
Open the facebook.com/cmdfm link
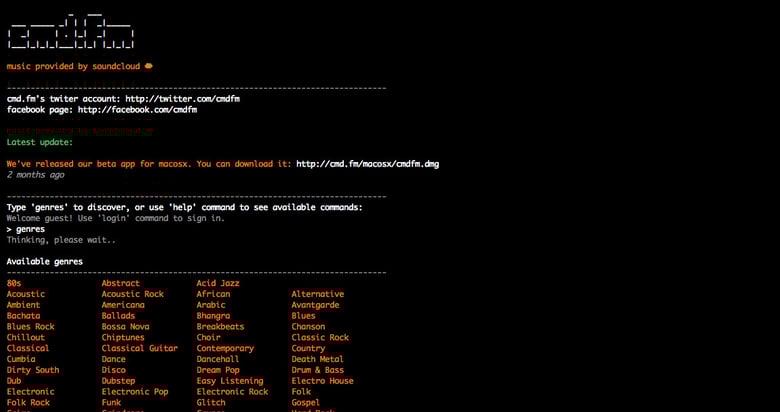click(x=137, y=109)
